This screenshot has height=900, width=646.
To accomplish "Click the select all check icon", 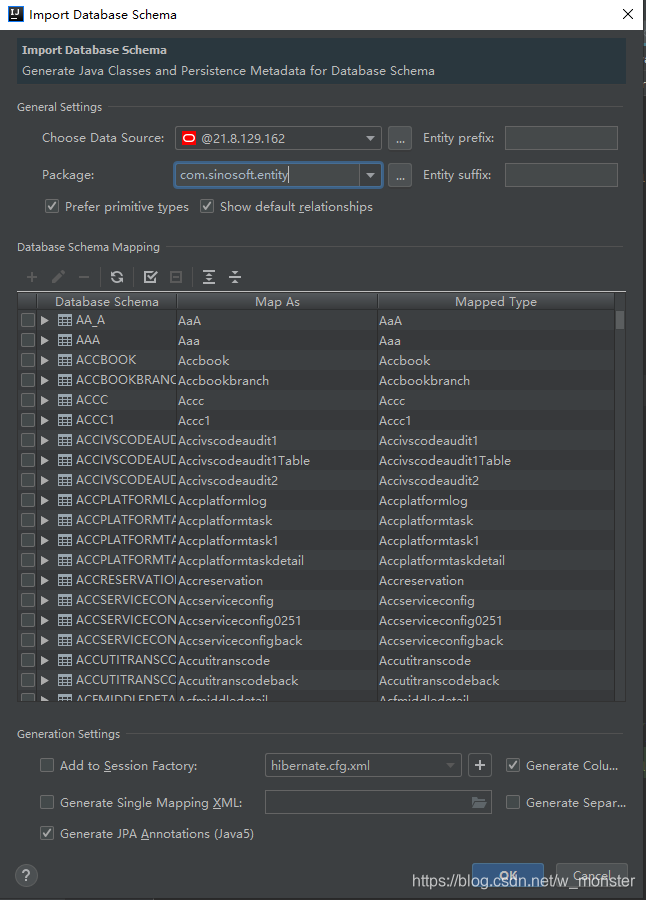I will click(150, 277).
